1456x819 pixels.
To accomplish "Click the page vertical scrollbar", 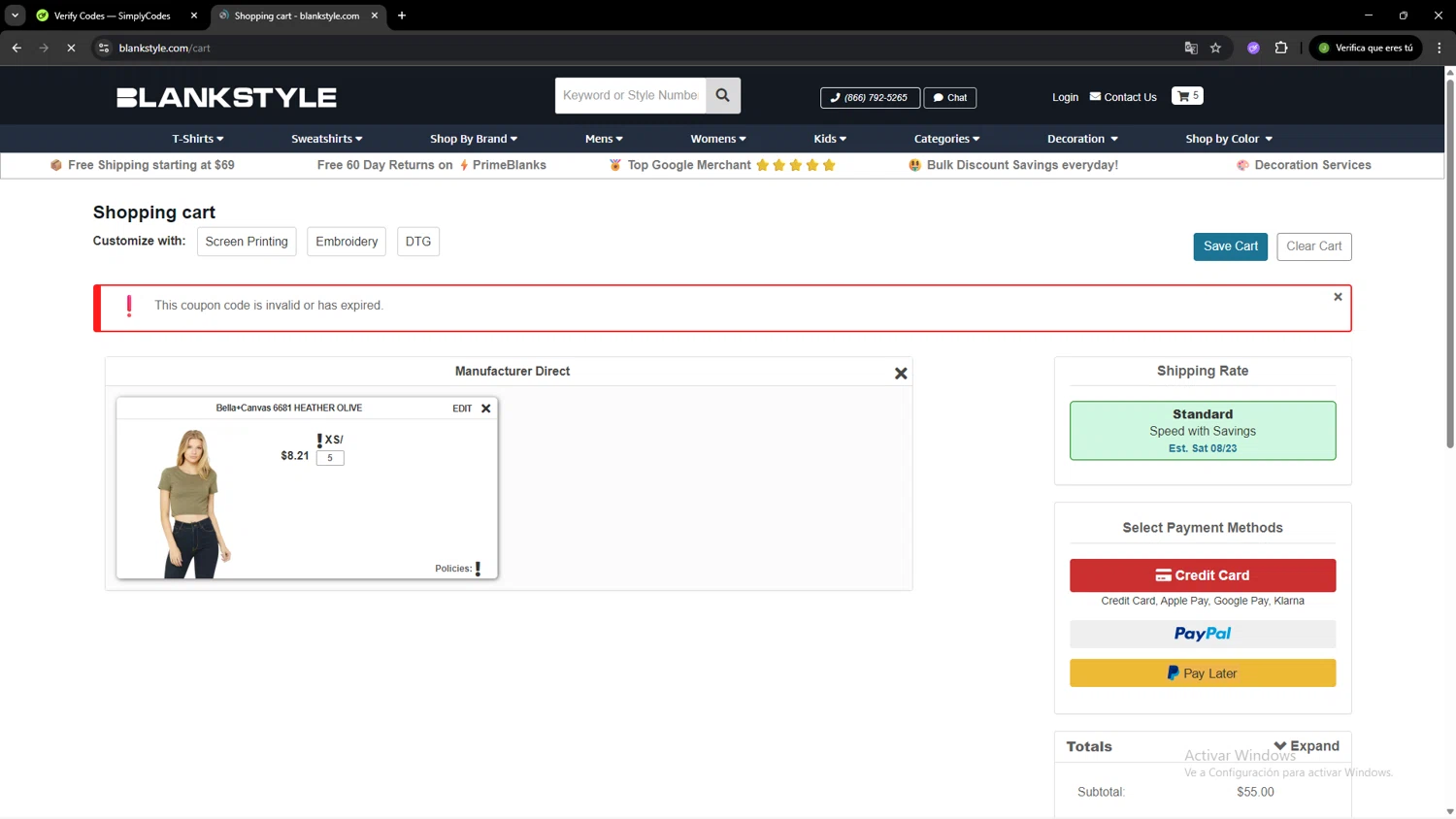I will pyautogui.click(x=1450, y=262).
